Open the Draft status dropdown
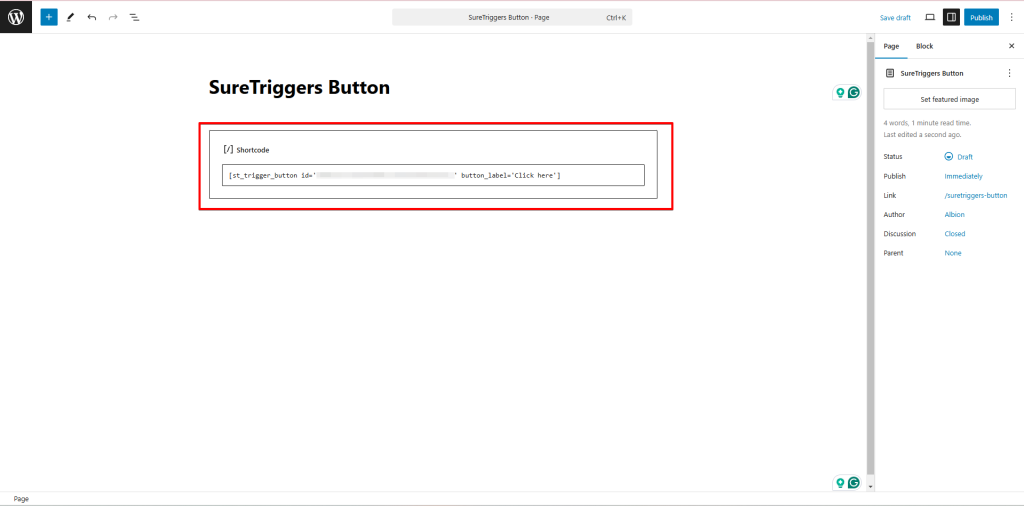The width and height of the screenshot is (1024, 506). [x=958, y=157]
